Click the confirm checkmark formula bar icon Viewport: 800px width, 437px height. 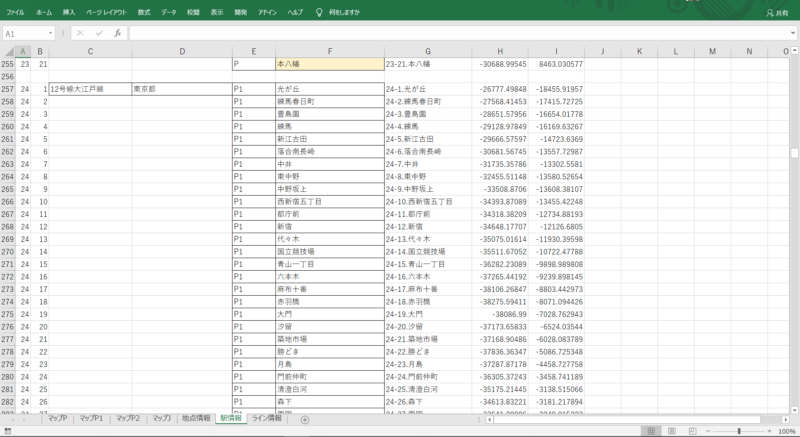pos(99,33)
